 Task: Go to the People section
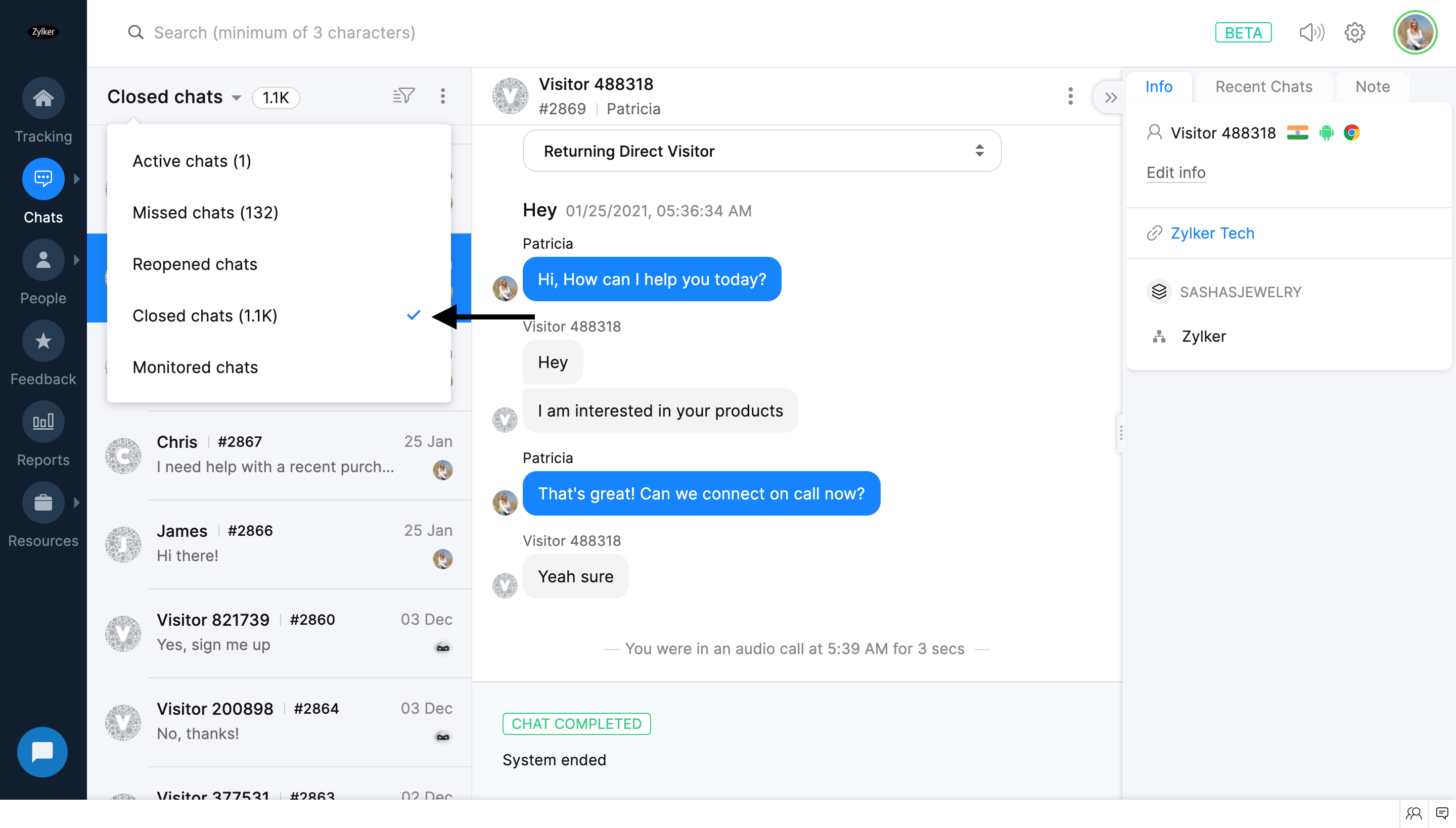tap(43, 260)
